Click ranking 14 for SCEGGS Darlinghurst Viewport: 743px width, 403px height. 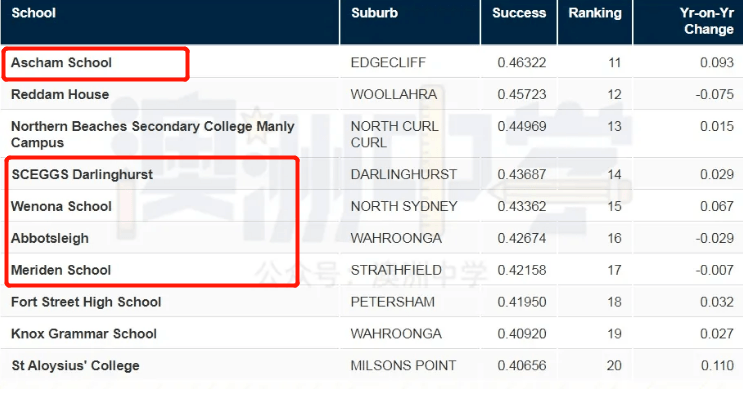pos(615,174)
